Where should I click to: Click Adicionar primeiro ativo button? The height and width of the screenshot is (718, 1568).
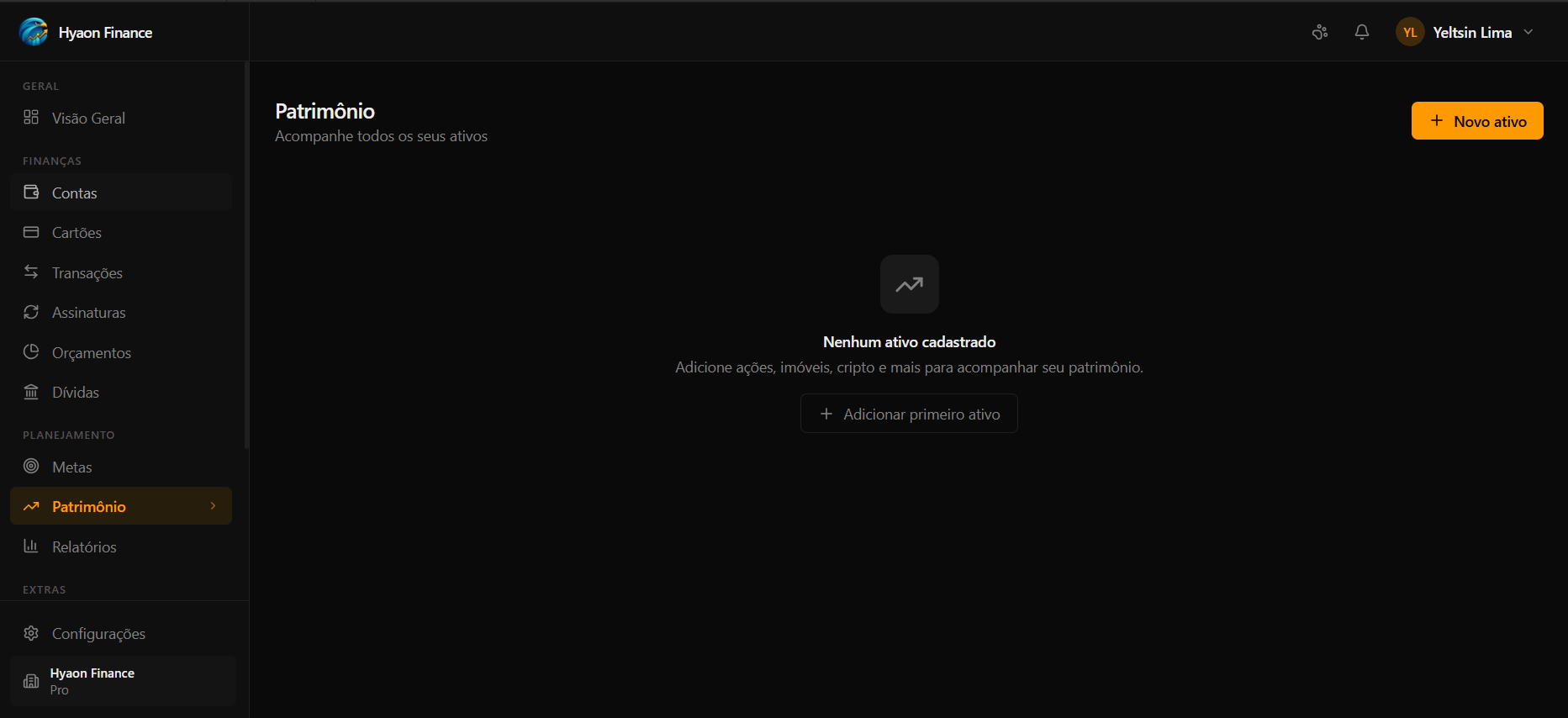click(909, 414)
